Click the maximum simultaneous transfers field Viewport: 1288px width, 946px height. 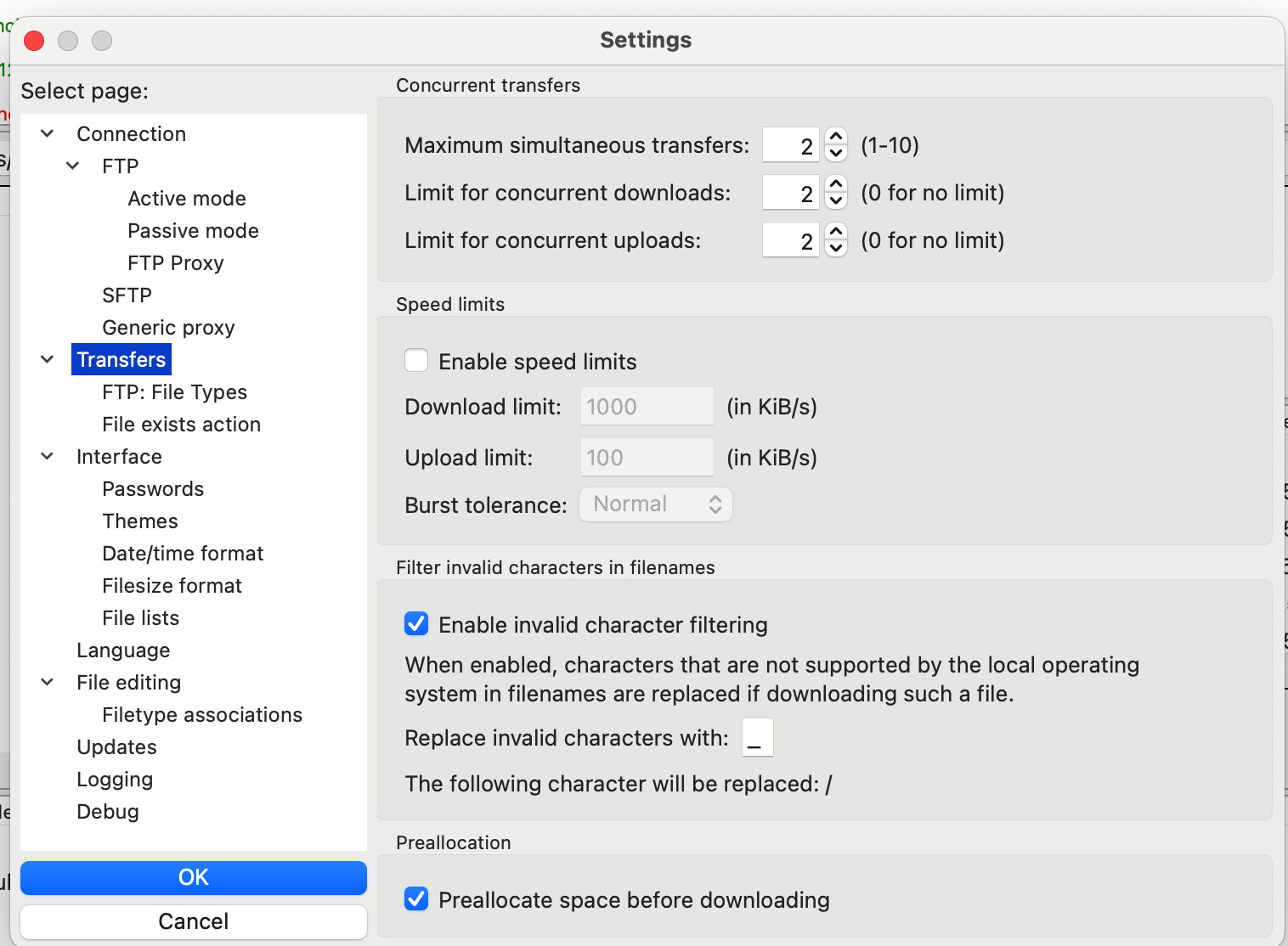coord(790,145)
